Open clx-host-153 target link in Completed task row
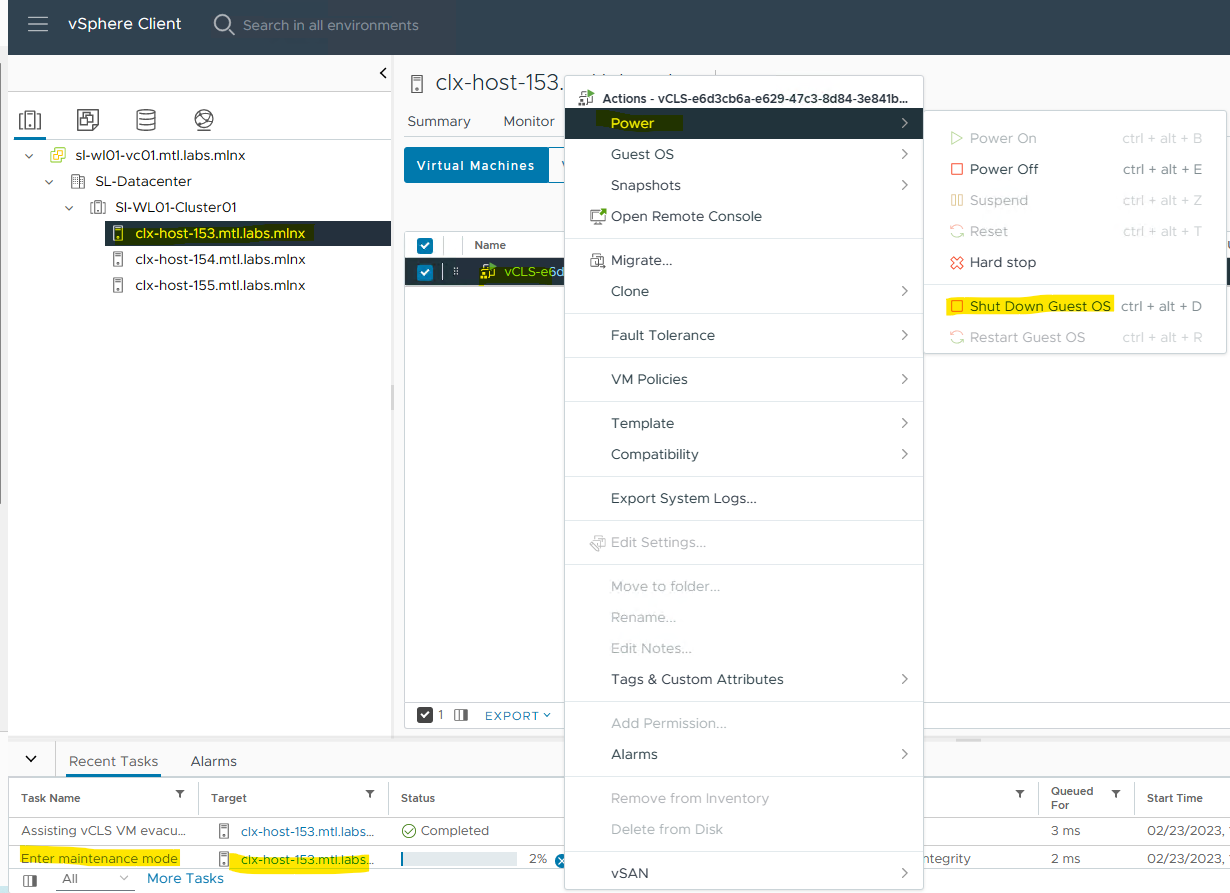1230x893 pixels. coord(307,831)
